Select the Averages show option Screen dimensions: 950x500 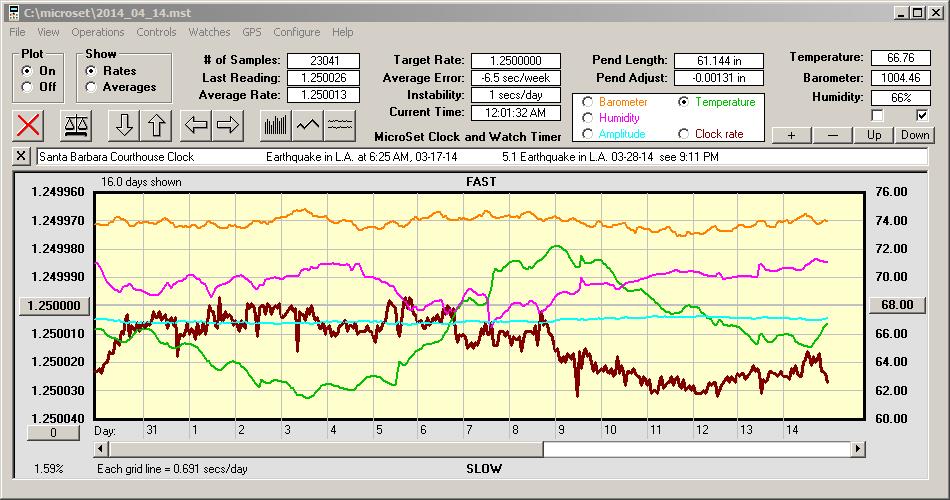(x=91, y=87)
